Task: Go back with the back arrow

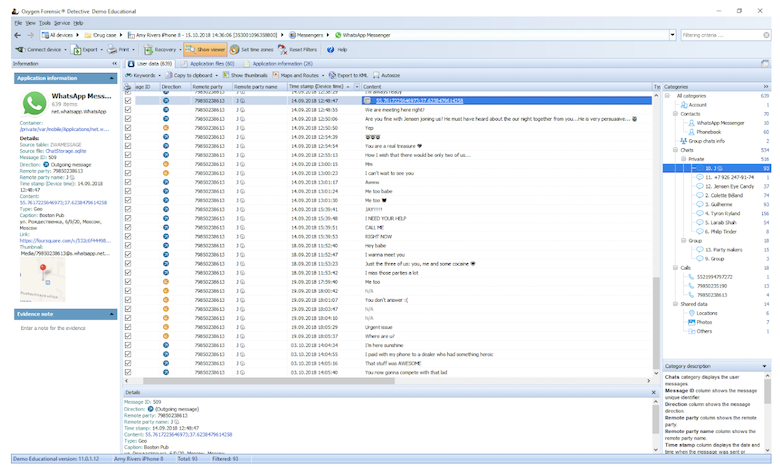Action: pos(18,35)
